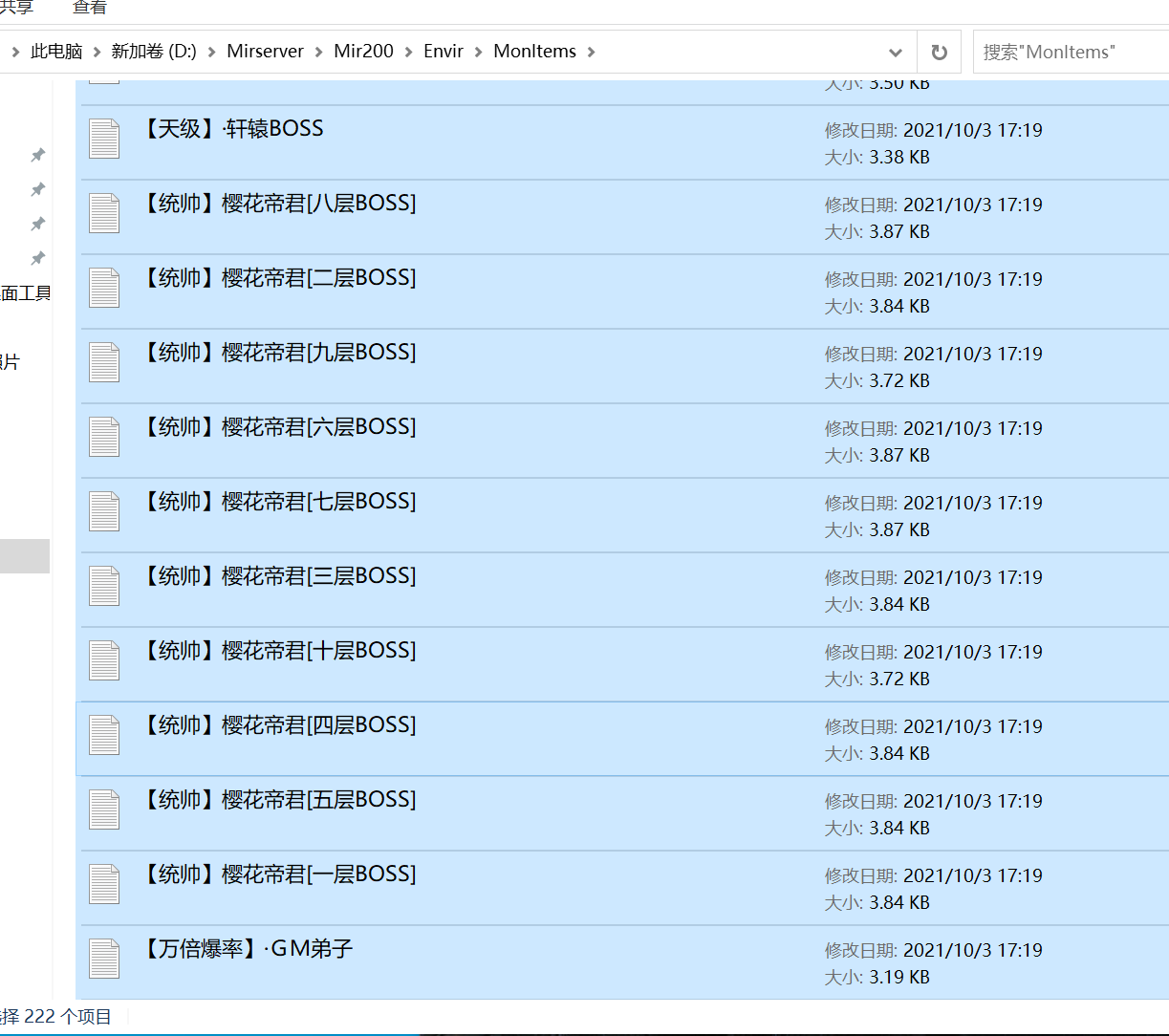This screenshot has height=1036, width=1169.
Task: Click highlighted item in navigation pane
Action: pos(25,556)
